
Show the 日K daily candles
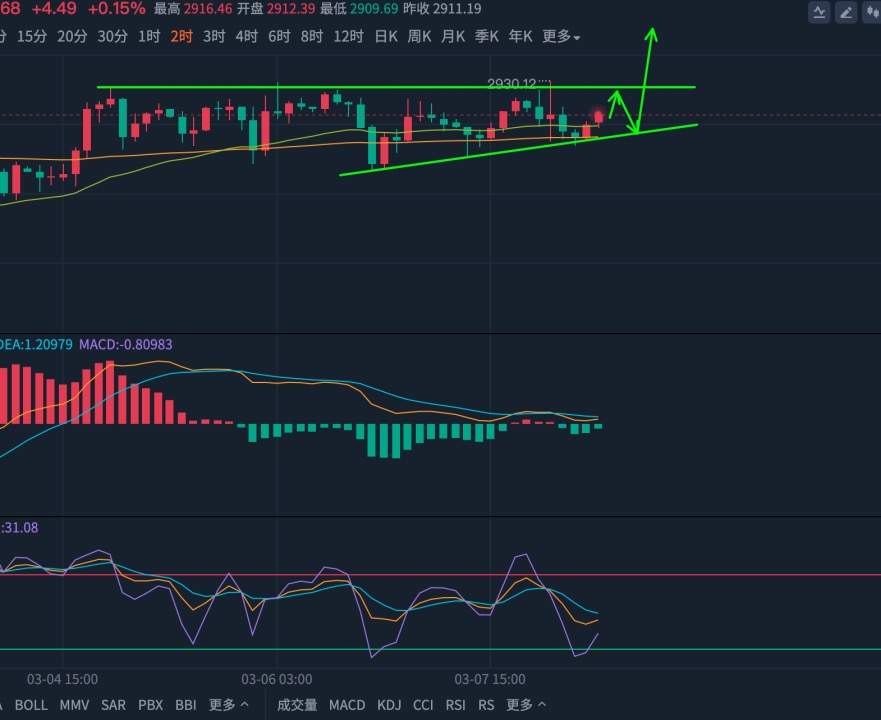point(386,37)
